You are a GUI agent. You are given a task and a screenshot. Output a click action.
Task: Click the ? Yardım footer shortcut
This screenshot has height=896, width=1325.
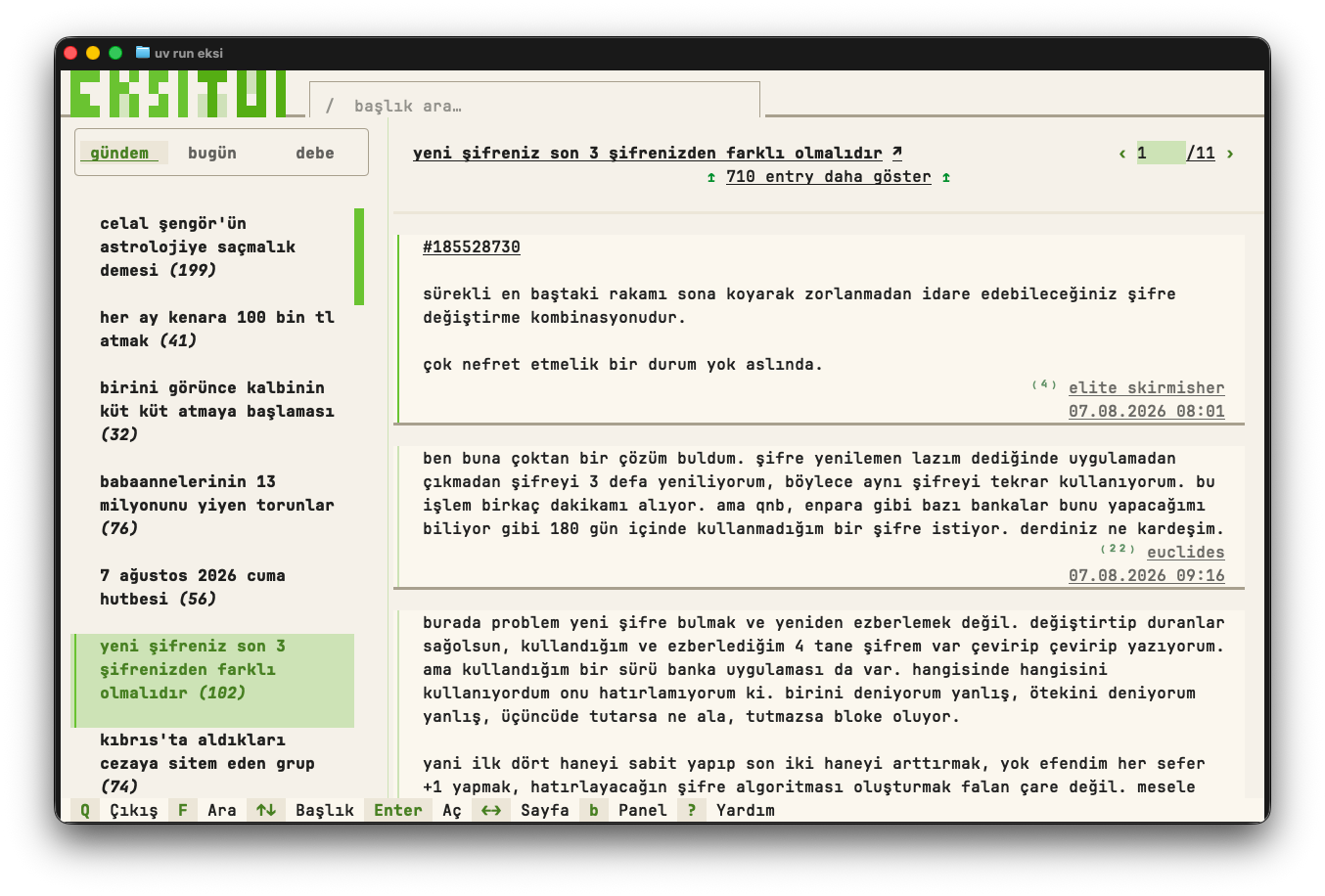[730, 810]
